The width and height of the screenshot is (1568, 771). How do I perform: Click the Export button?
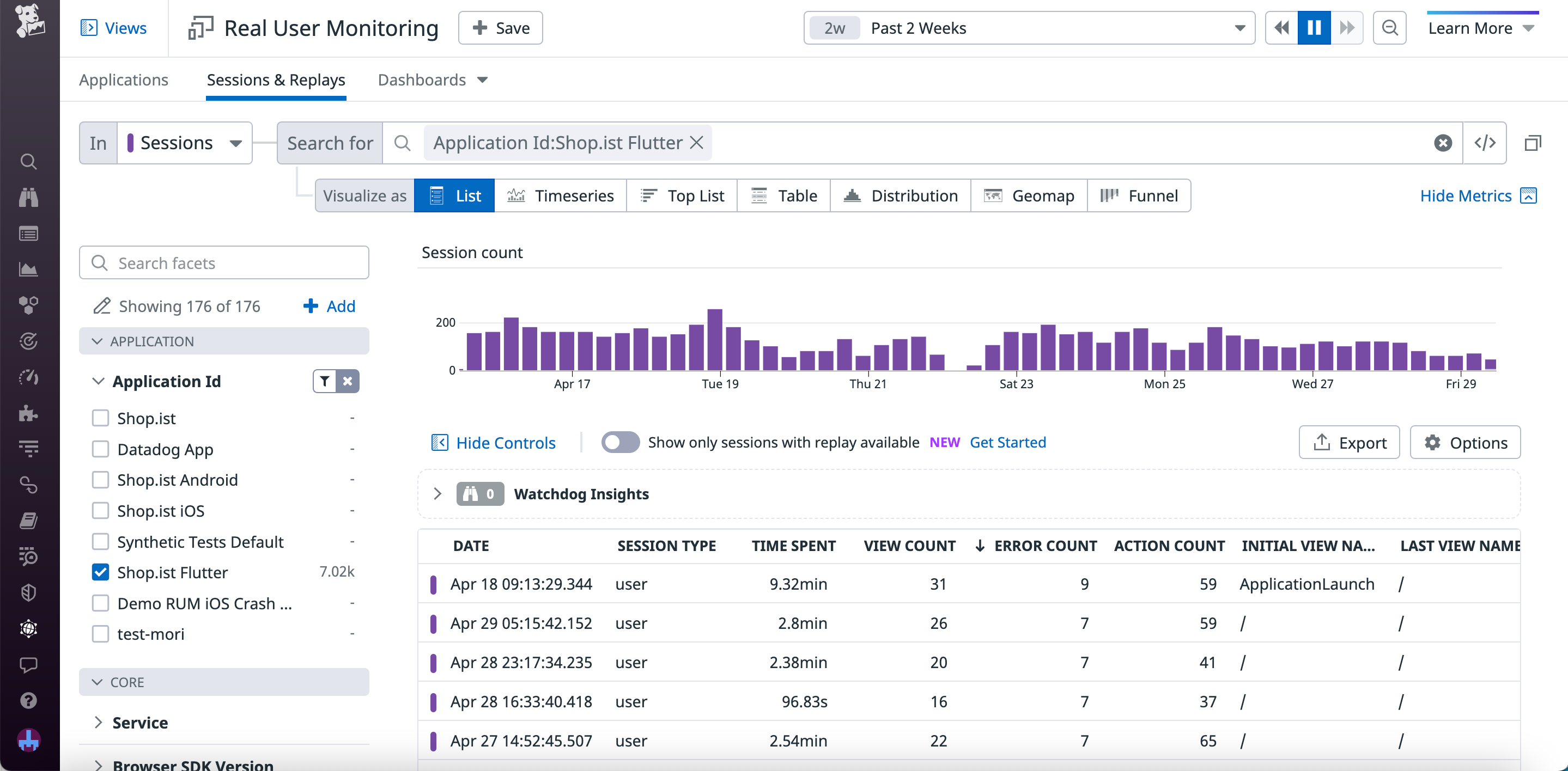pyautogui.click(x=1348, y=442)
